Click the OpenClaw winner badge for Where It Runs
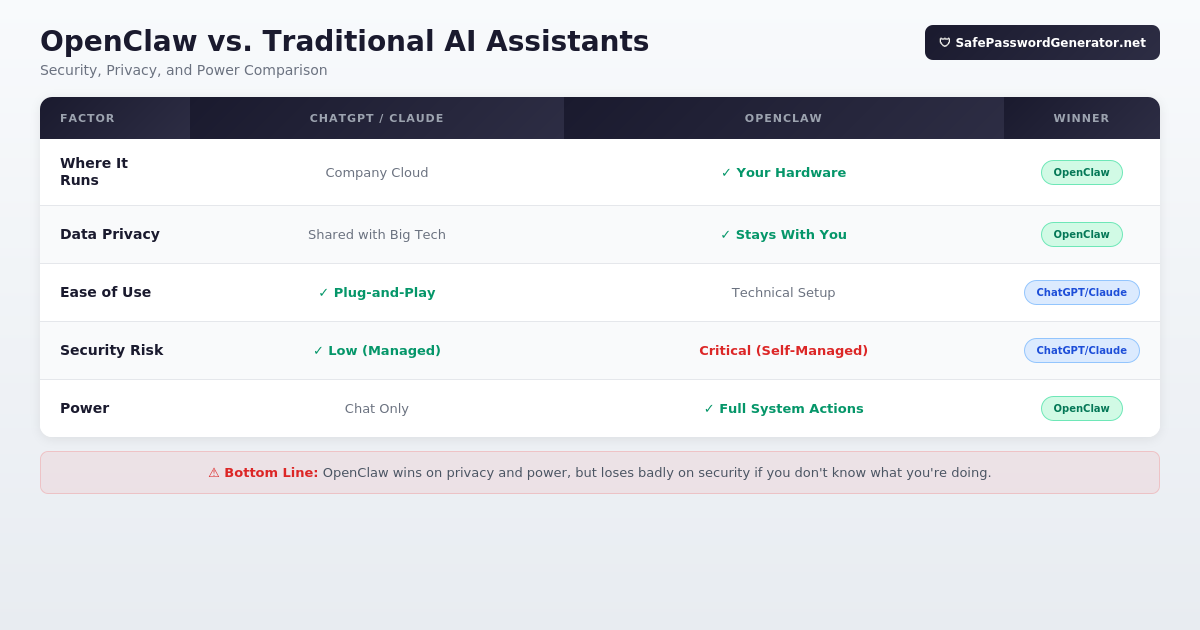 point(1081,173)
